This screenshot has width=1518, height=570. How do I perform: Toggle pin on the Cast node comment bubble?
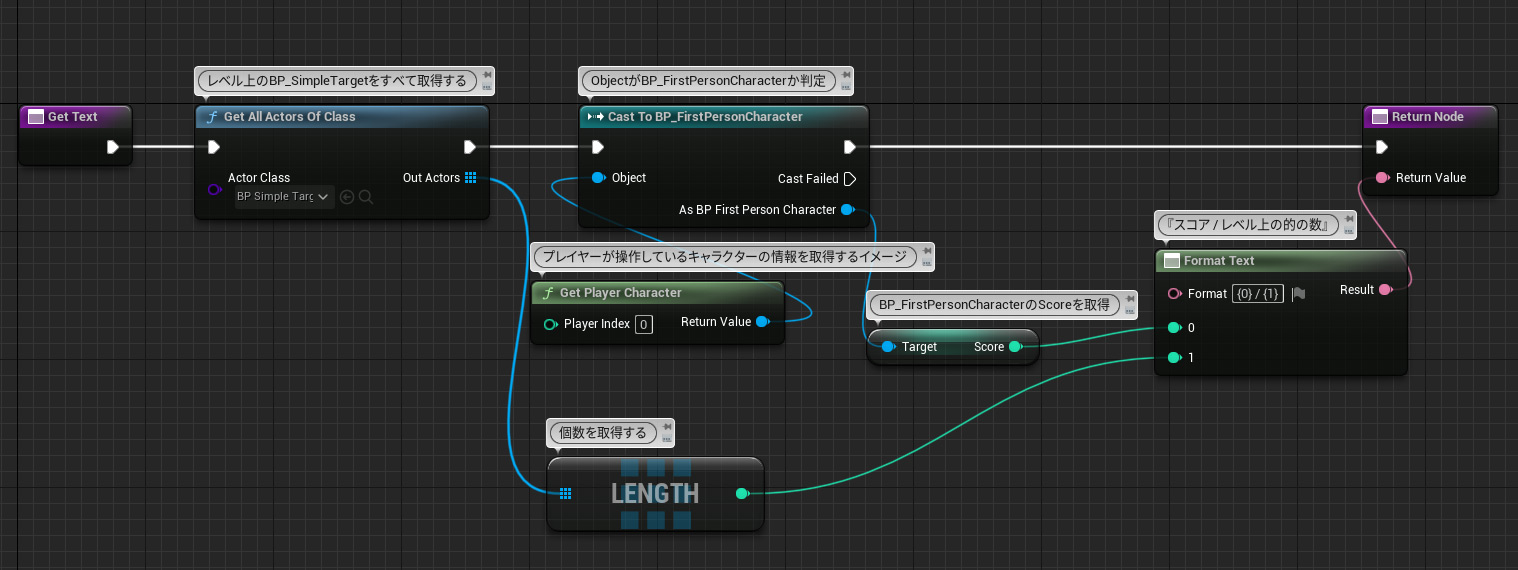845,75
